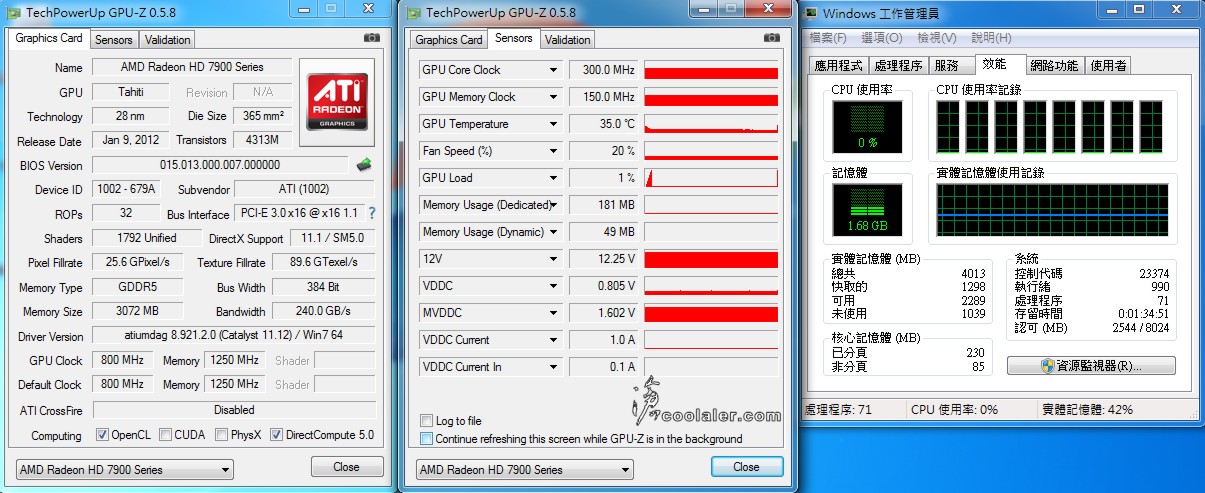This screenshot has height=493, width=1205.
Task: Switch to 應用程式 tab in Task Manager
Action: pos(839,65)
